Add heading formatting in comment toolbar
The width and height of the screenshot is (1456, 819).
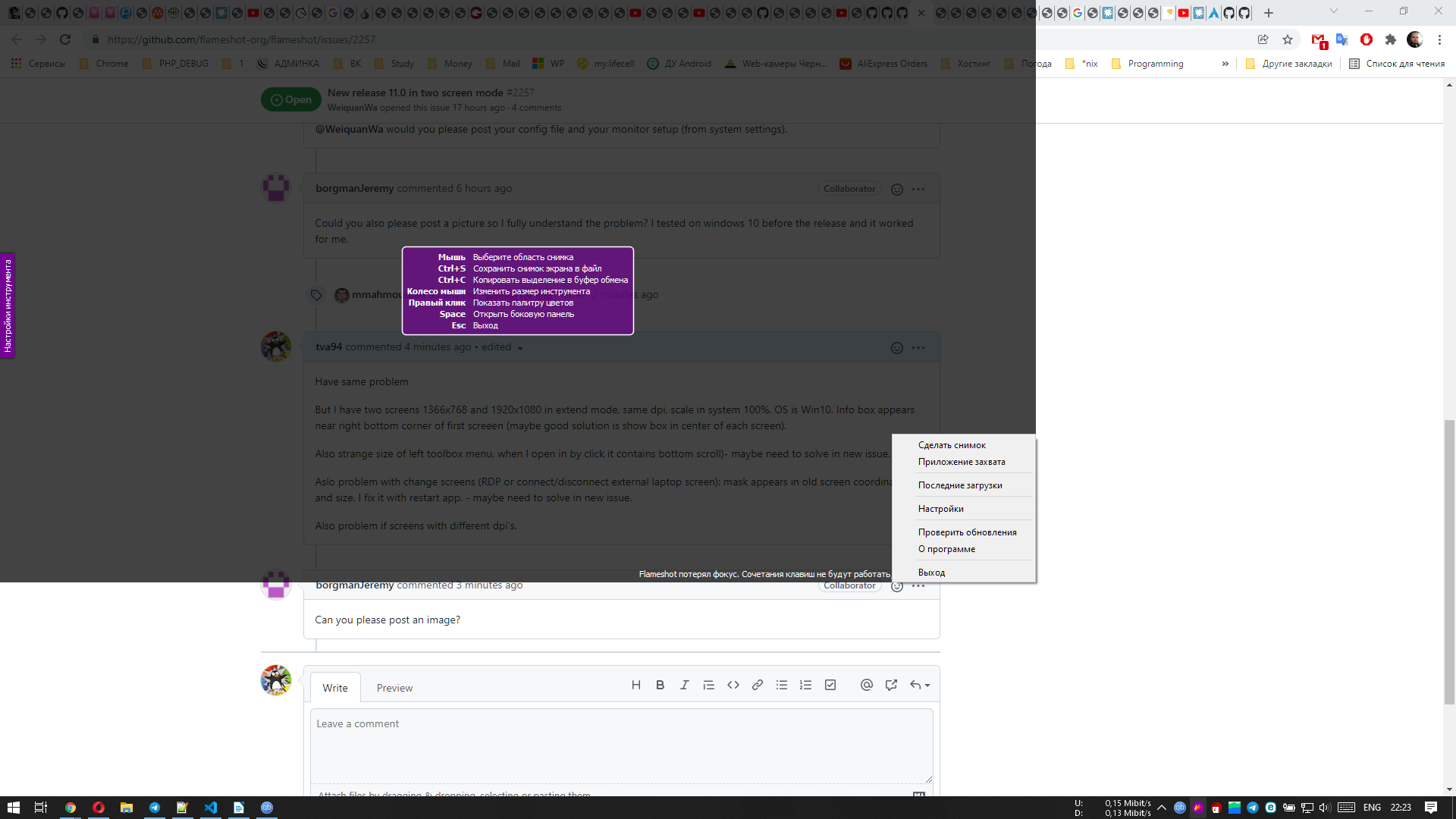[x=635, y=685]
